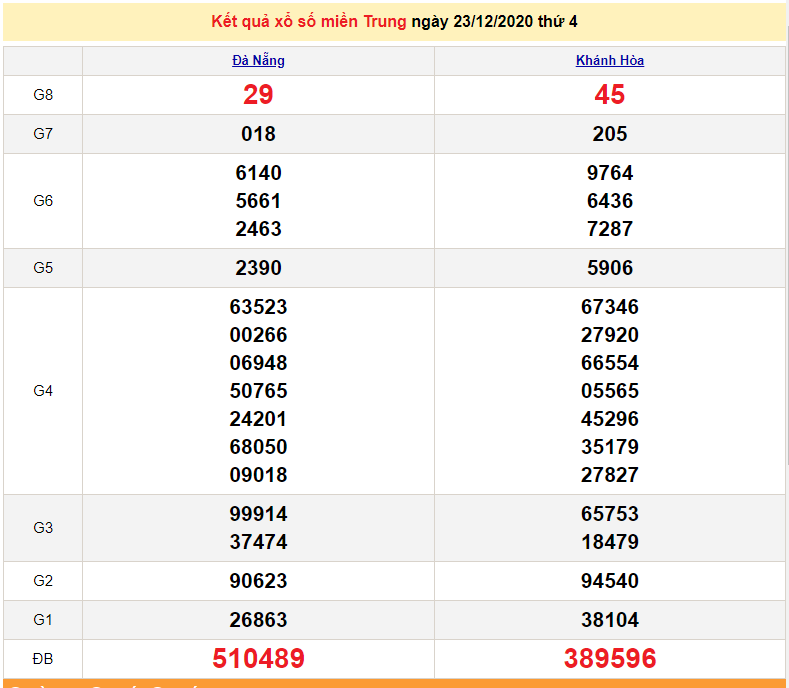
Task: Select the G8 row label
Action: (x=43, y=95)
